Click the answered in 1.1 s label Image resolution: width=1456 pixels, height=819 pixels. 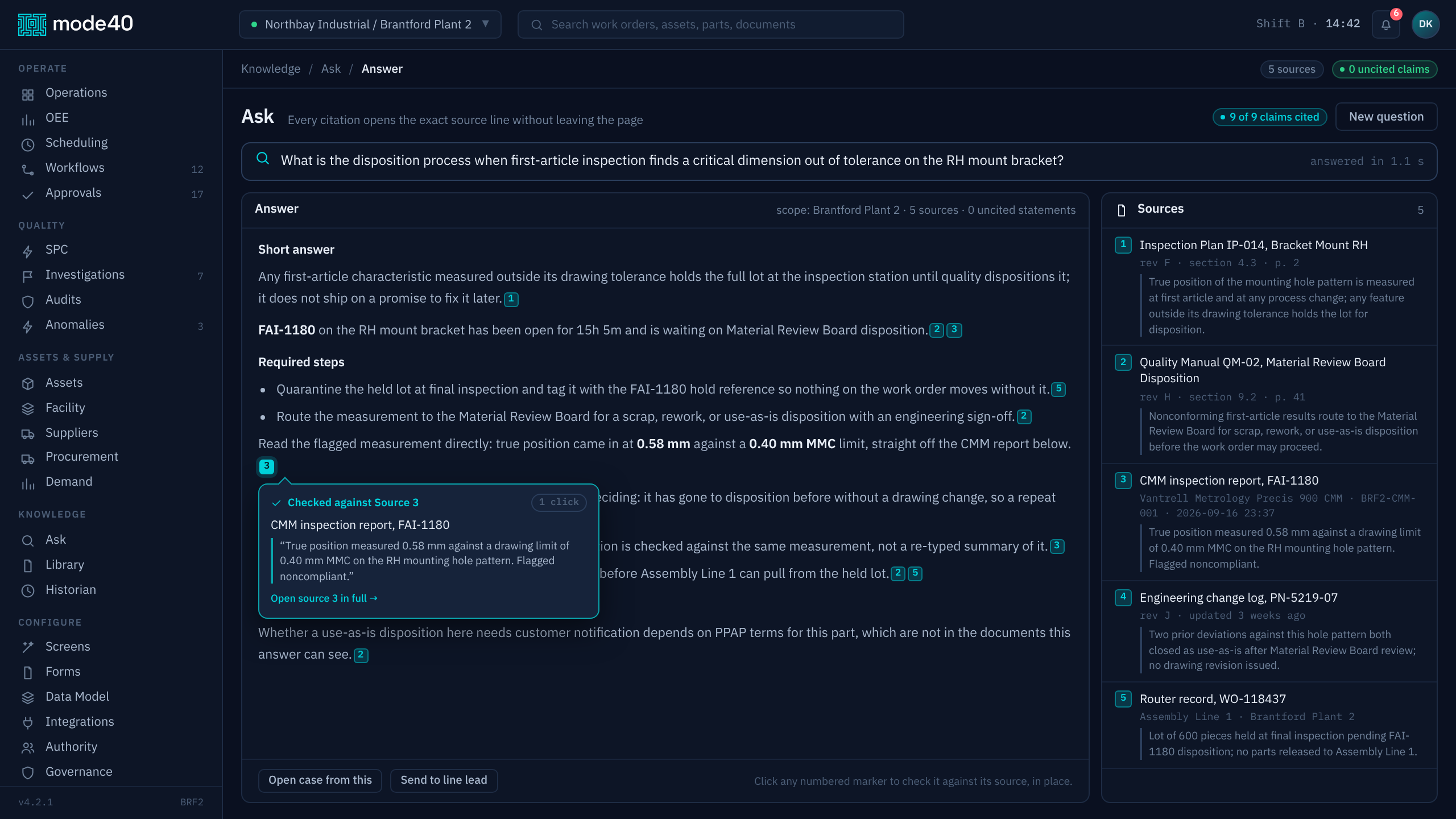(1367, 162)
